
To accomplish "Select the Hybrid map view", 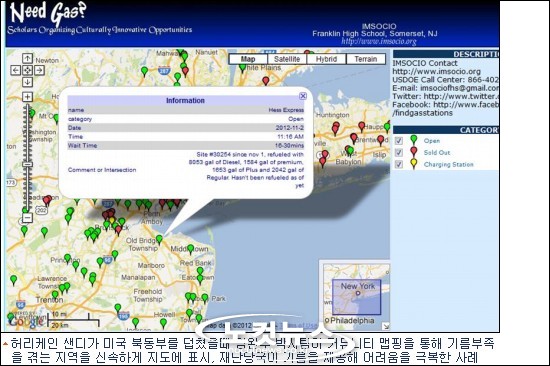I will click(327, 59).
